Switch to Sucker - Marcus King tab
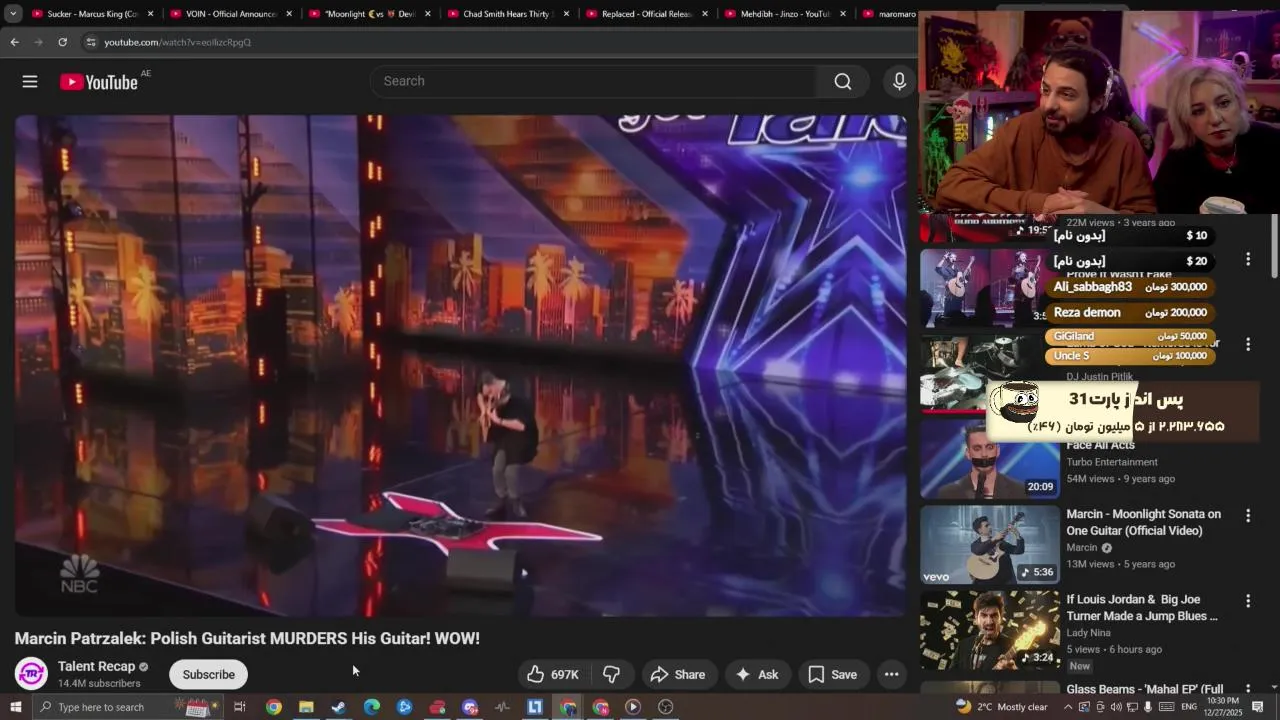Screen dimensions: 1280x720 (x=92, y=14)
